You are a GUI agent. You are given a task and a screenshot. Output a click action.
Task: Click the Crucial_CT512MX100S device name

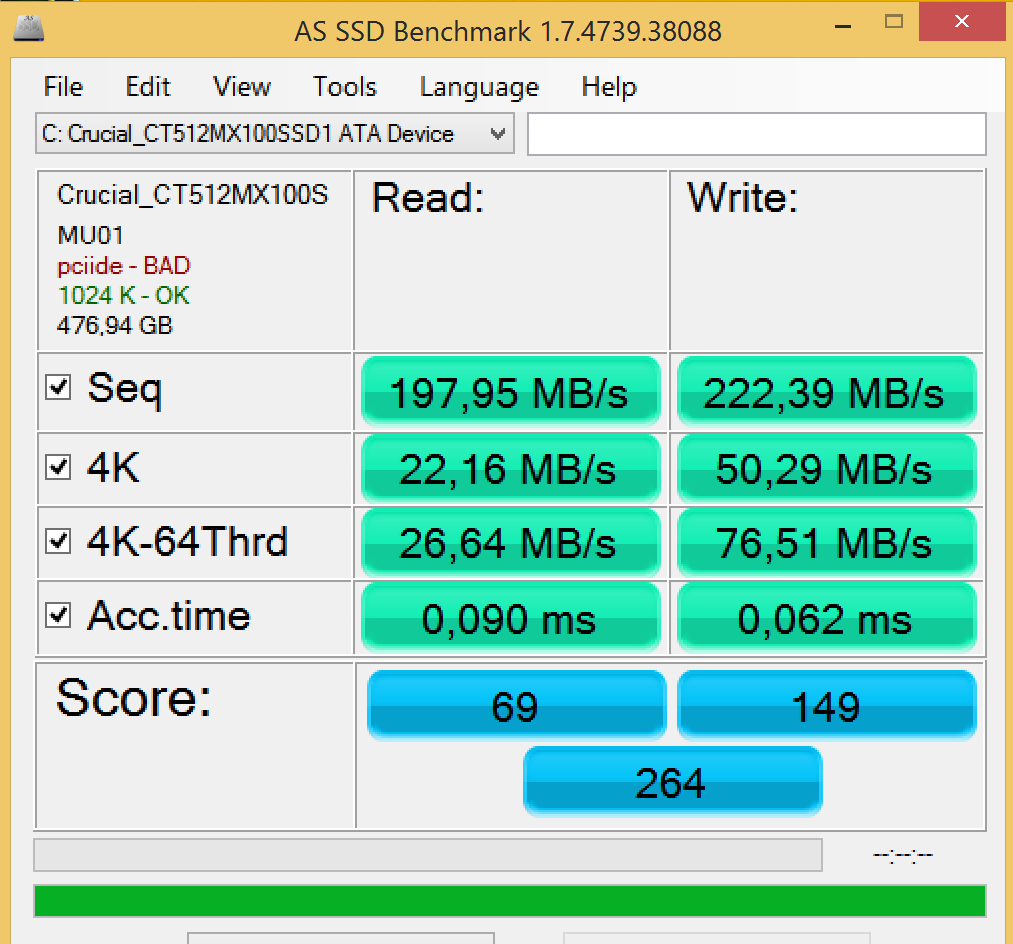(x=193, y=194)
